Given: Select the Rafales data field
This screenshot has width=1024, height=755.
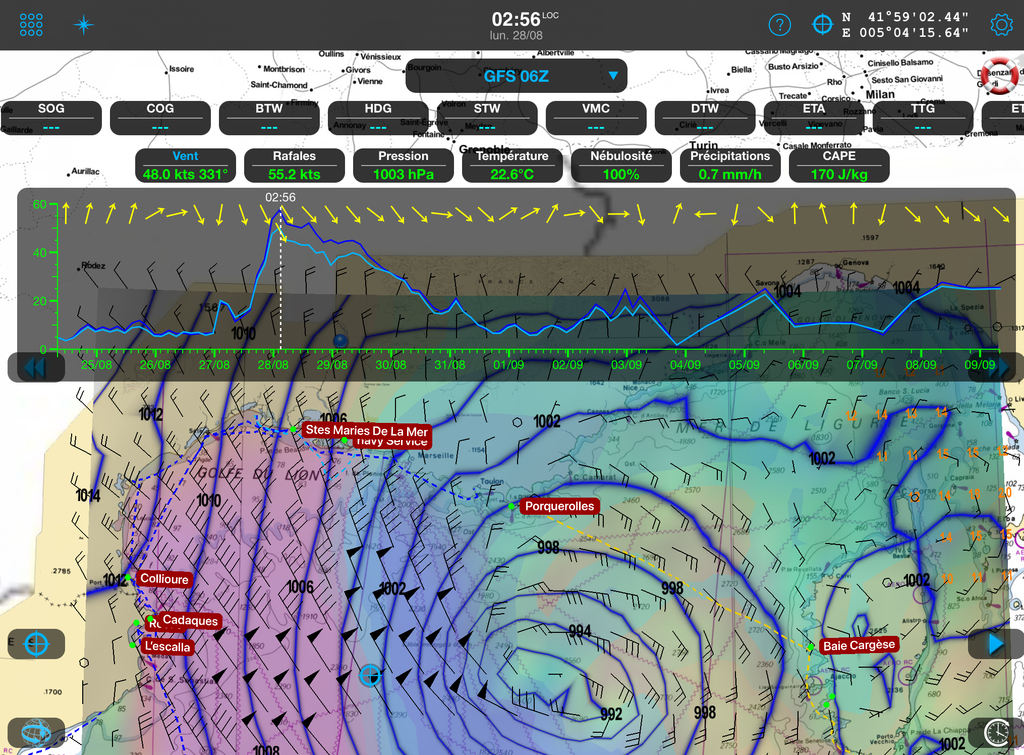Looking at the screenshot, I should (295, 166).
